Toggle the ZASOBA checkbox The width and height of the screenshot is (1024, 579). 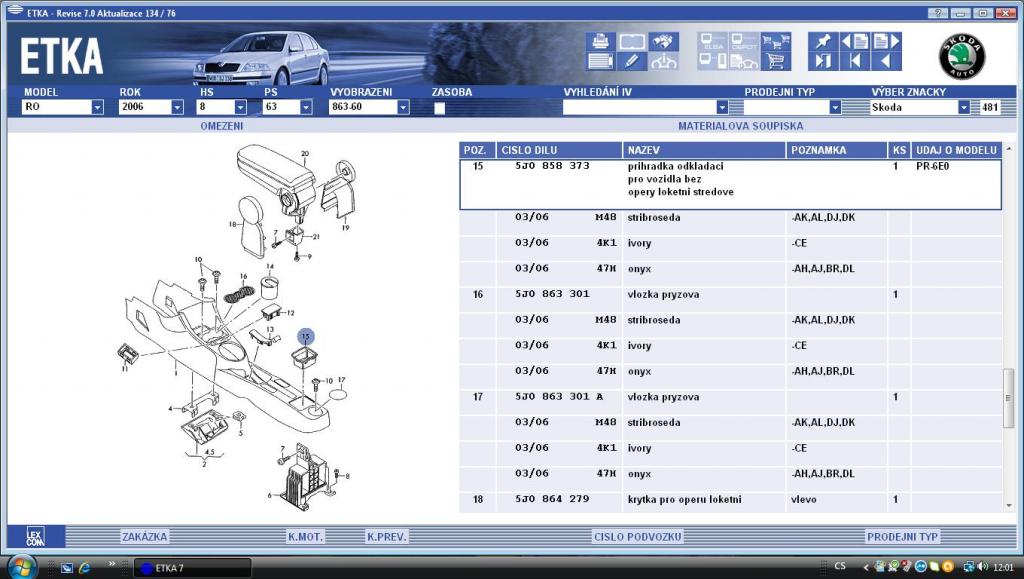[440, 108]
